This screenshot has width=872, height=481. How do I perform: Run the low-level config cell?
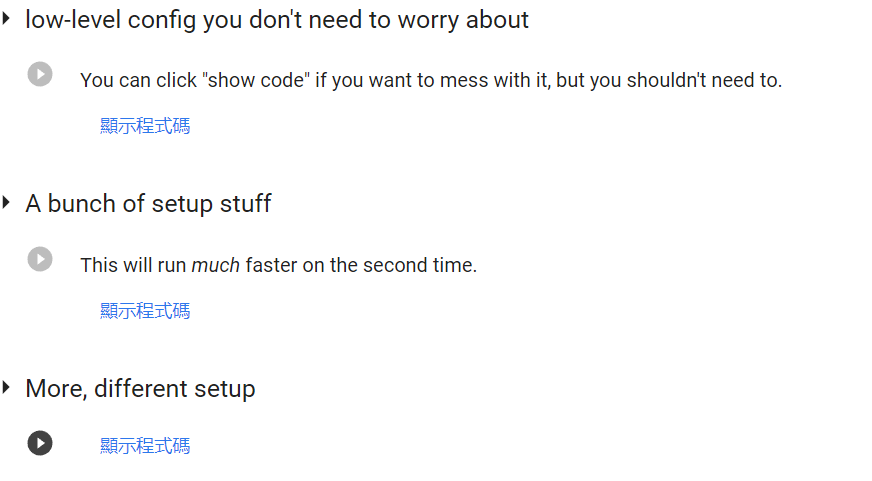(40, 74)
